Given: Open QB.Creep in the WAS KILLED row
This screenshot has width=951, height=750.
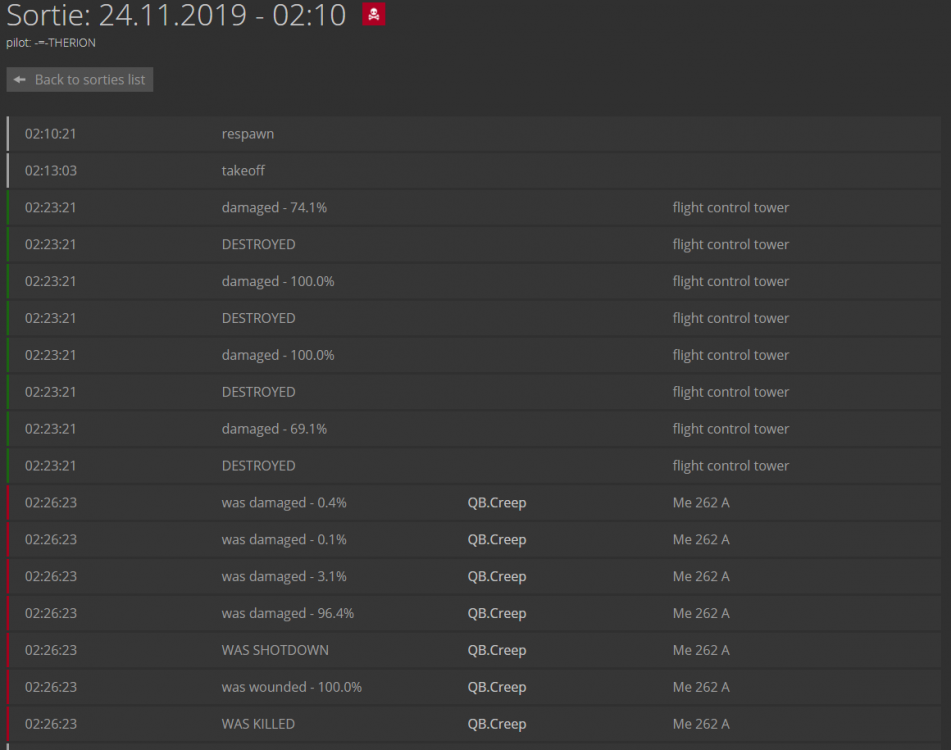Looking at the screenshot, I should tap(496, 724).
